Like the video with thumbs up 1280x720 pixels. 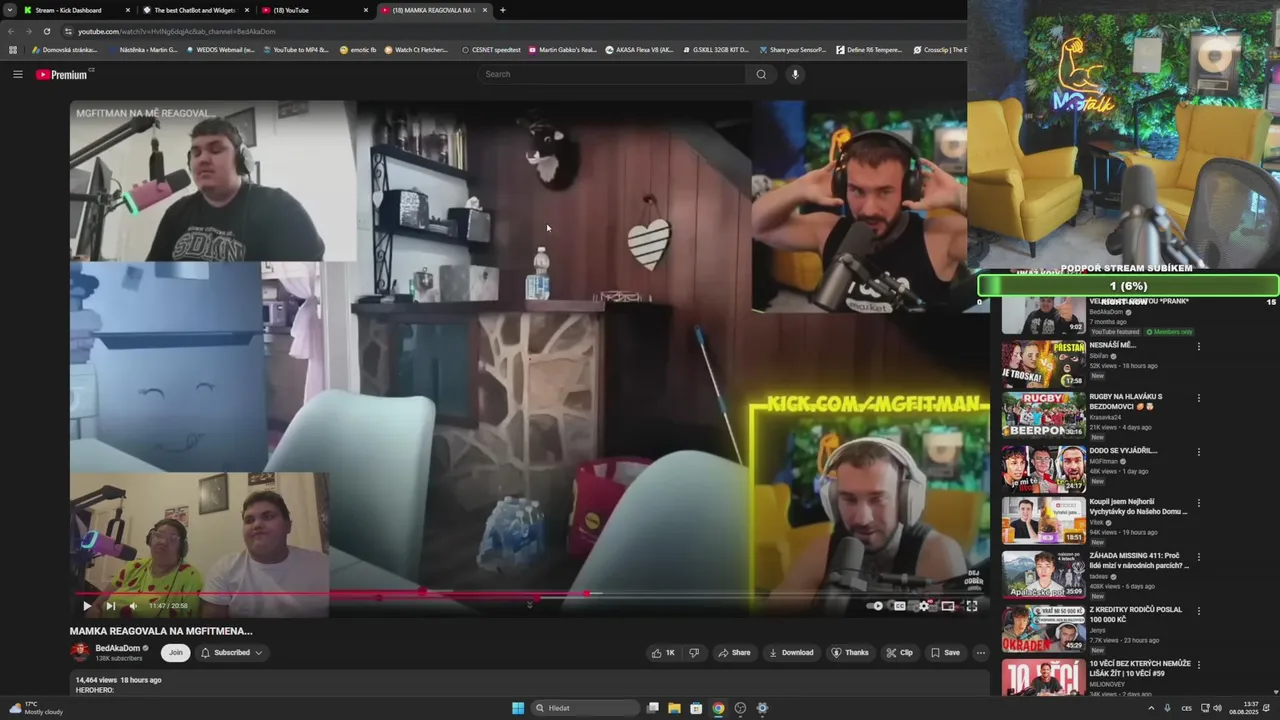pos(663,653)
